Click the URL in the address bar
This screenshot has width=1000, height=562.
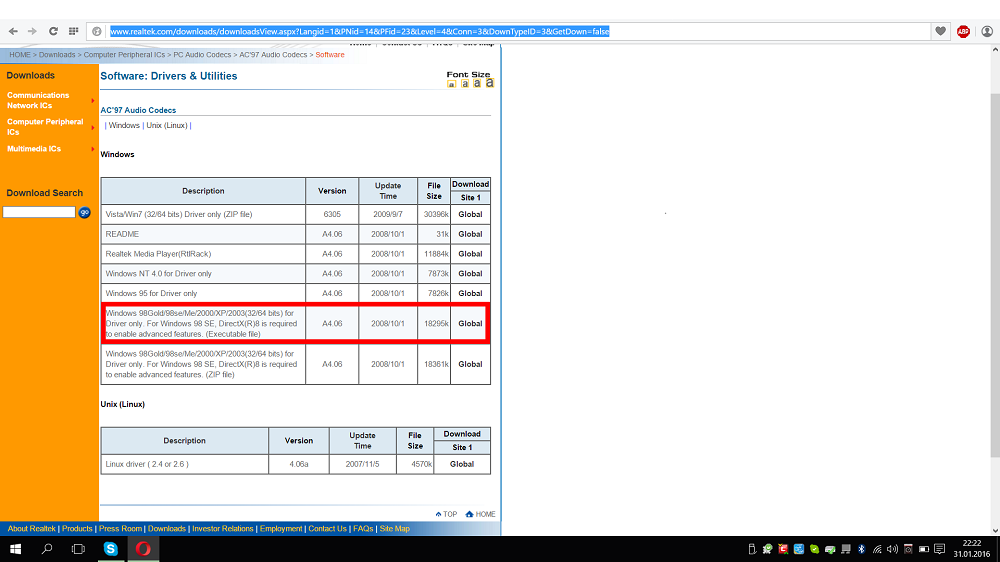click(x=360, y=31)
